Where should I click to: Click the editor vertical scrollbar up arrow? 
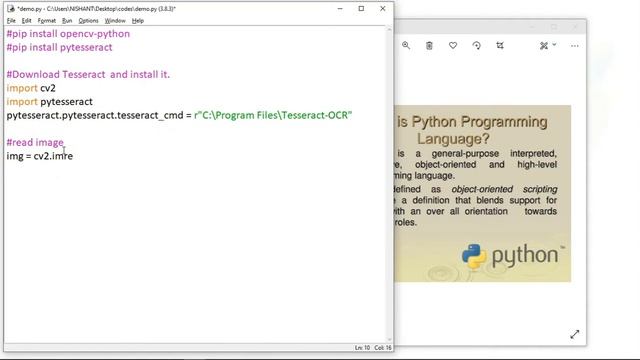click(389, 30)
